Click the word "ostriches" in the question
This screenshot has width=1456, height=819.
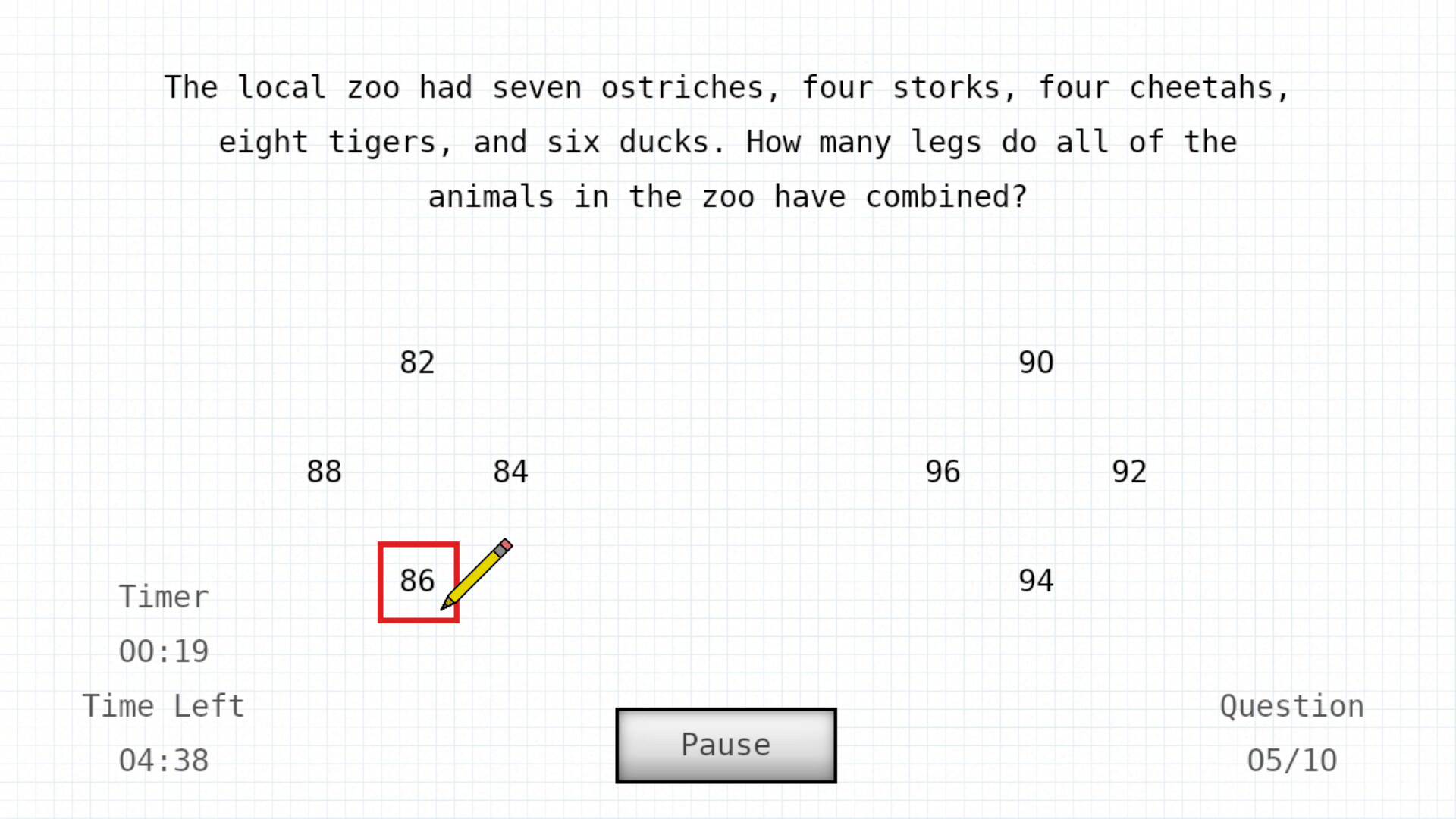click(682, 88)
